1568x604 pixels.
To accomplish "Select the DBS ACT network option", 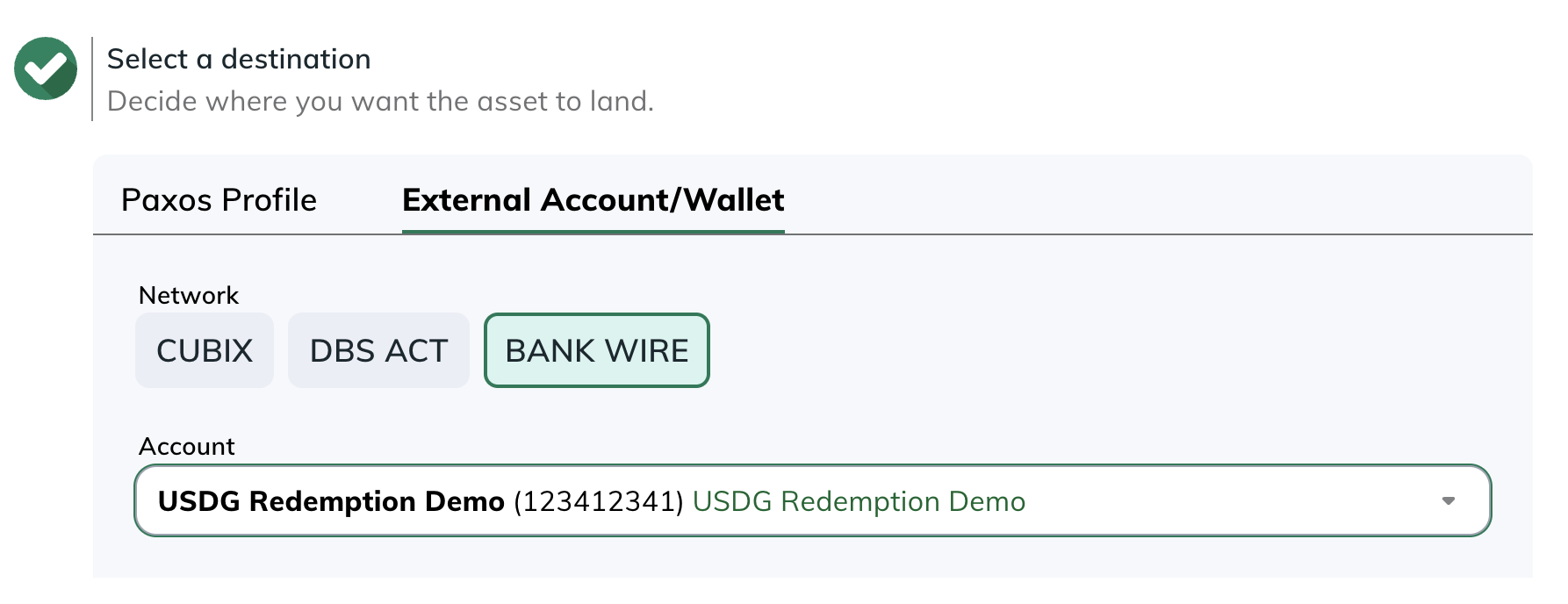I will (378, 350).
